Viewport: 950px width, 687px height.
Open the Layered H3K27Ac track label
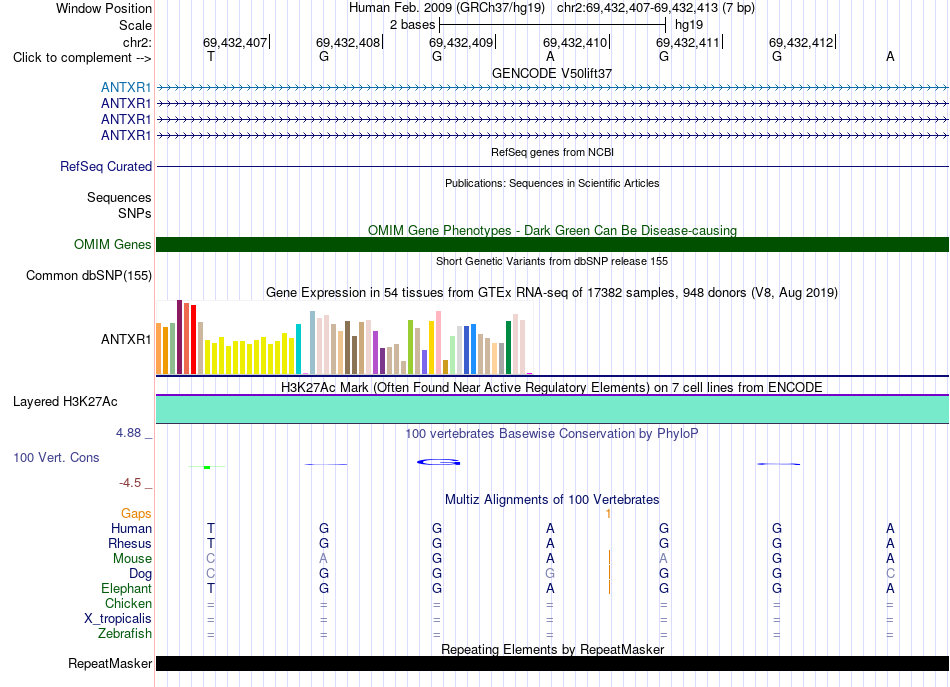point(65,402)
